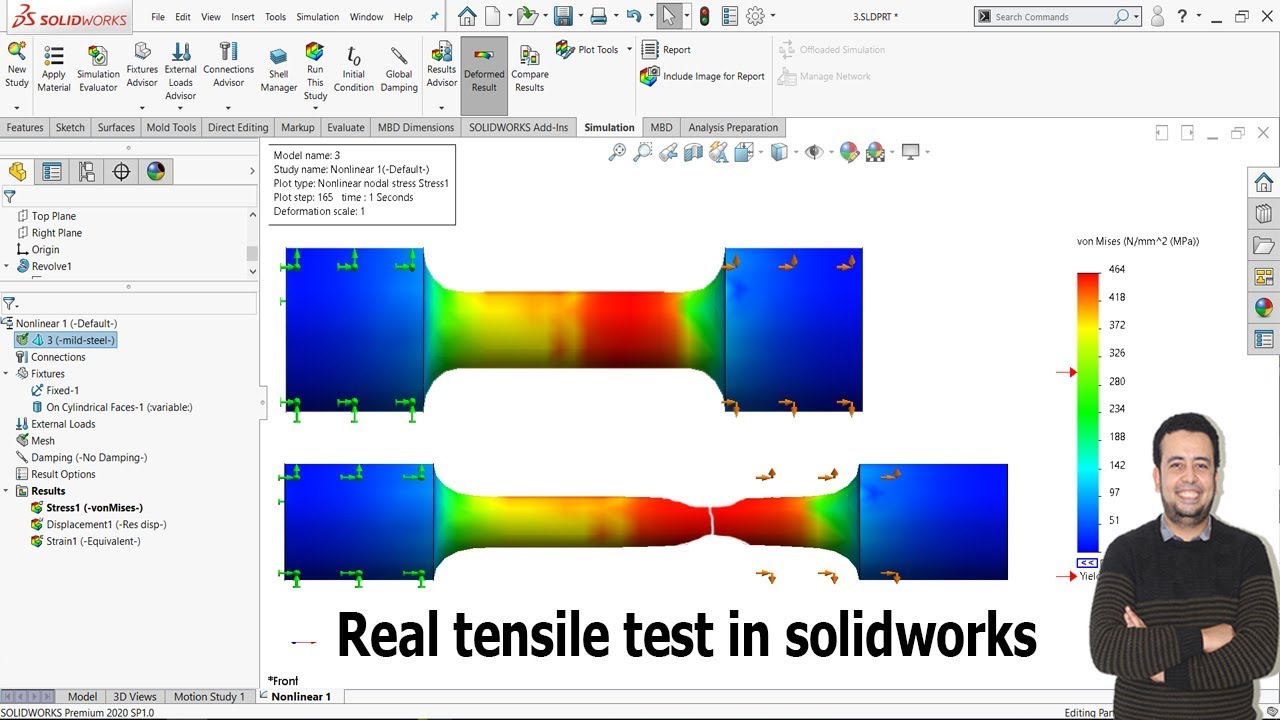Image resolution: width=1280 pixels, height=720 pixels.
Task: Click the Home icon in title bar
Action: 467,16
